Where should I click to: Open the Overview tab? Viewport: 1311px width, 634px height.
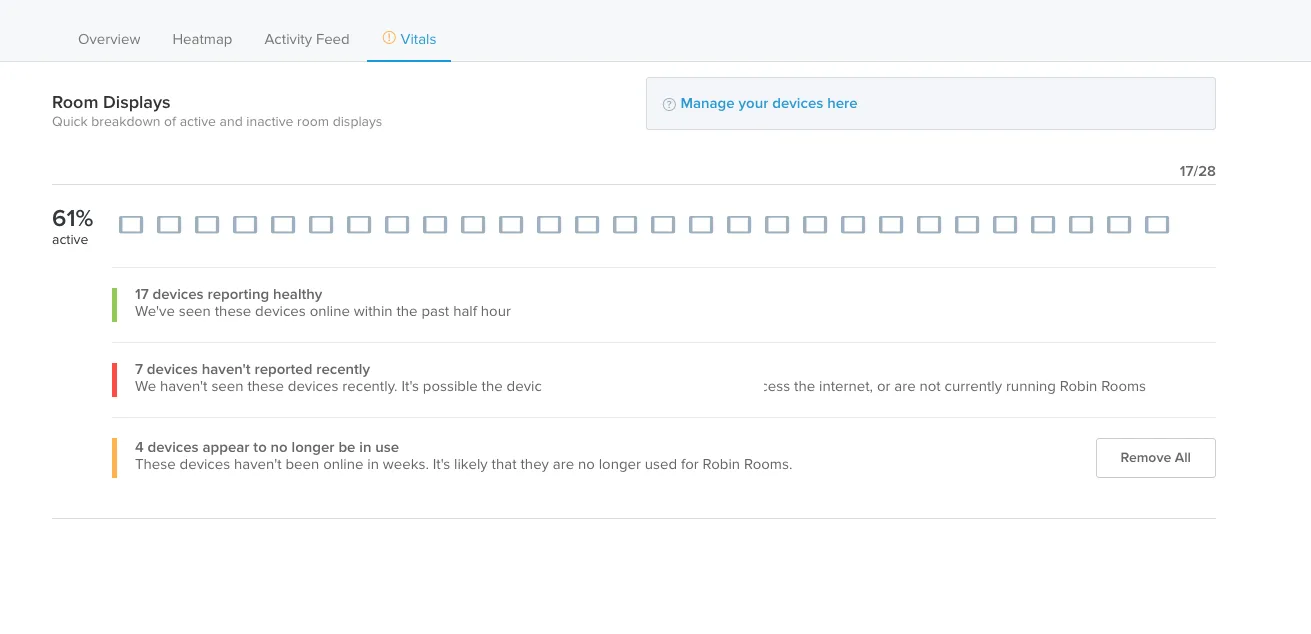point(109,39)
